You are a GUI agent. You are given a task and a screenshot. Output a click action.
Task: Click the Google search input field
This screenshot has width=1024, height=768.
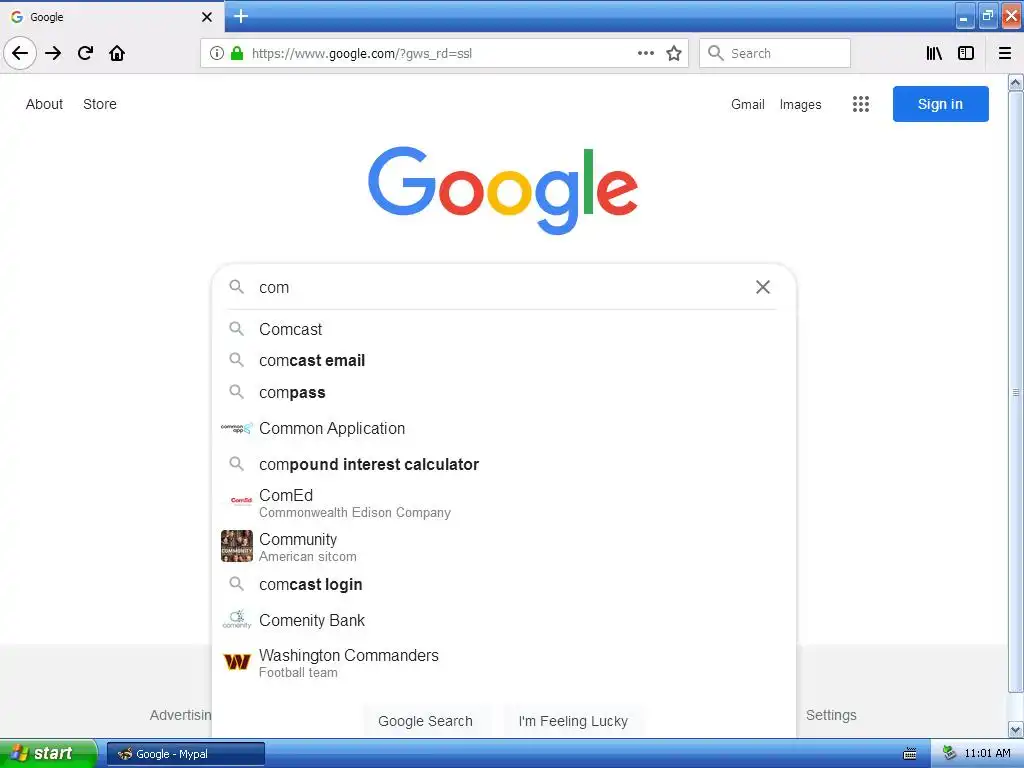point(503,287)
